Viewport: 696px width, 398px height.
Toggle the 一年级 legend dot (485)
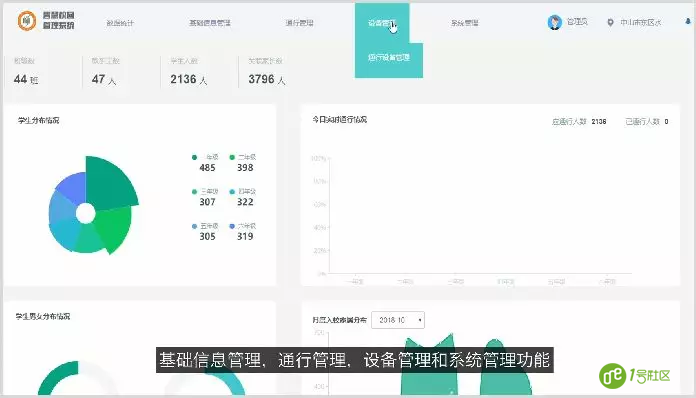tap(194, 157)
